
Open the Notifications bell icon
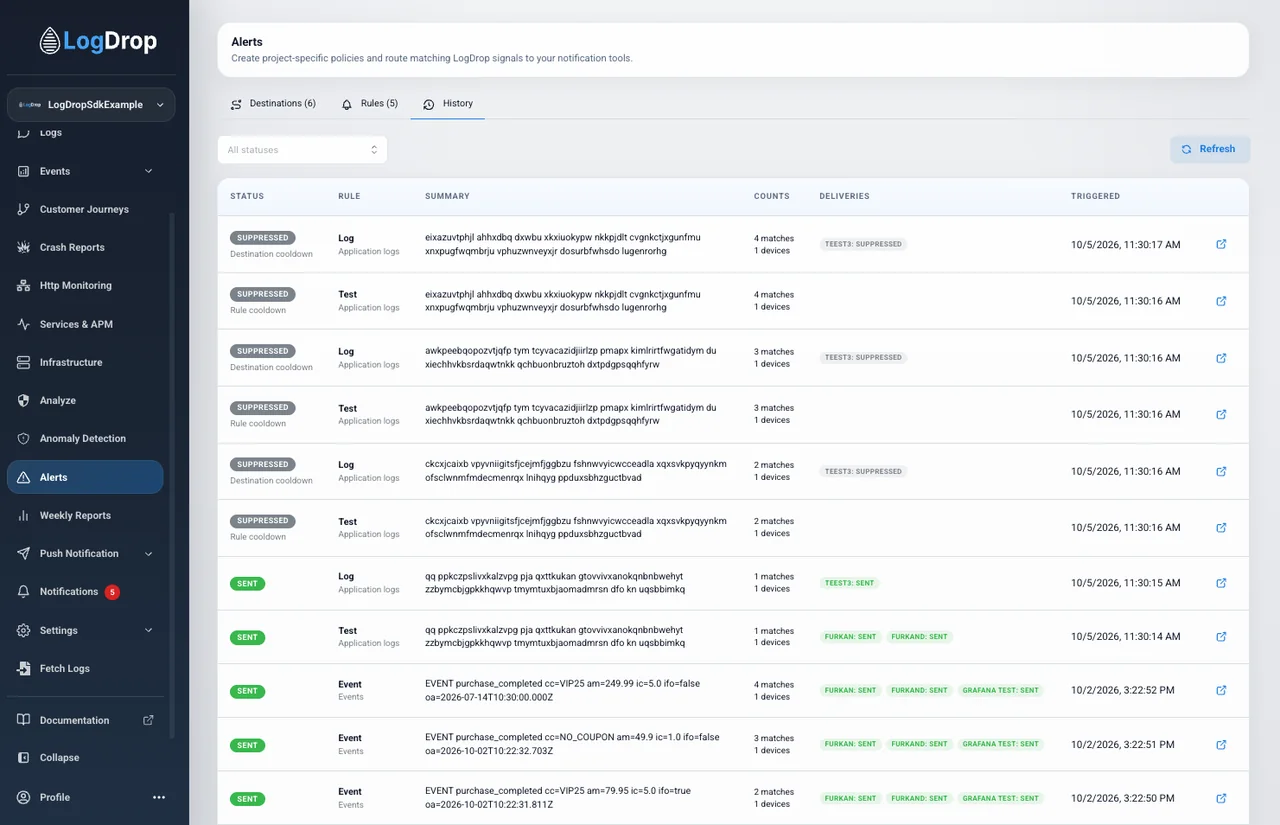[x=23, y=591]
